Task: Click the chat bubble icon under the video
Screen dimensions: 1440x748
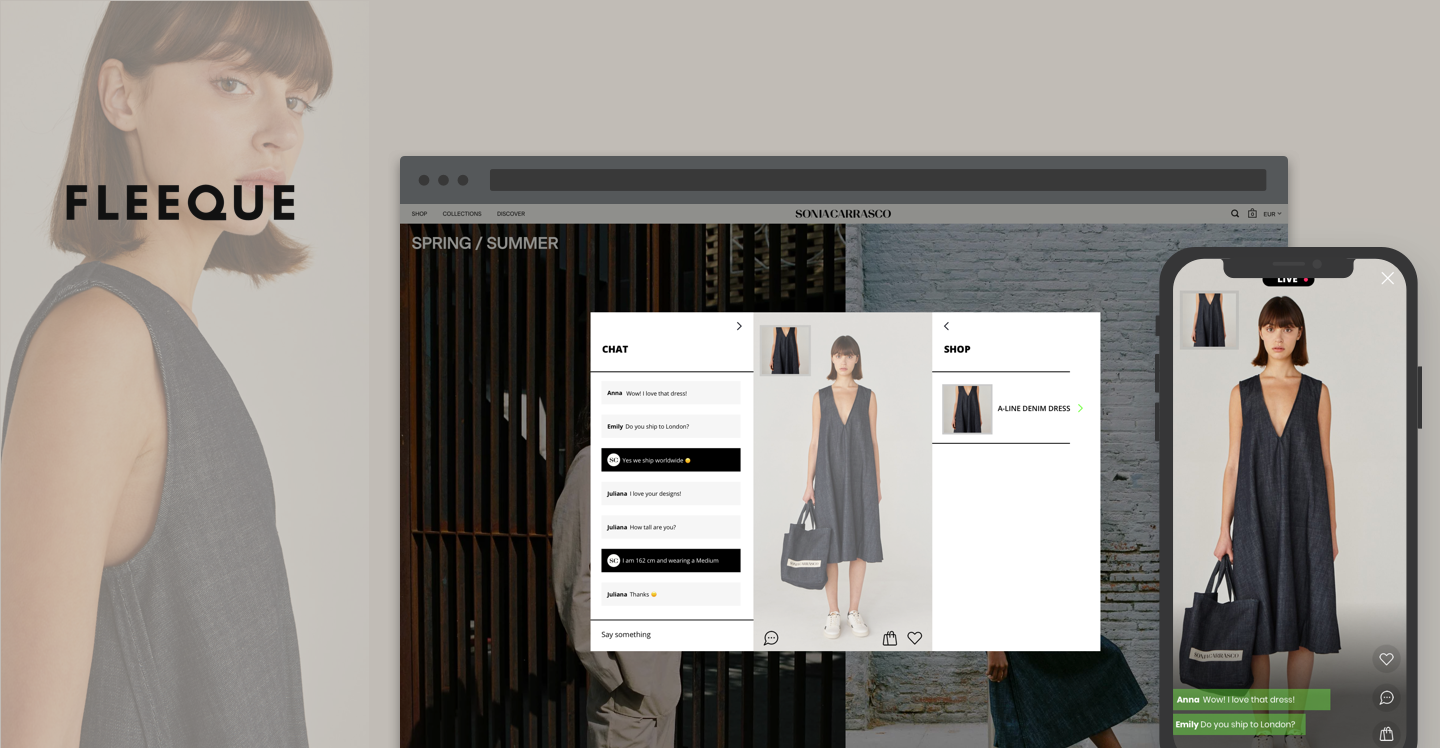Action: [771, 638]
